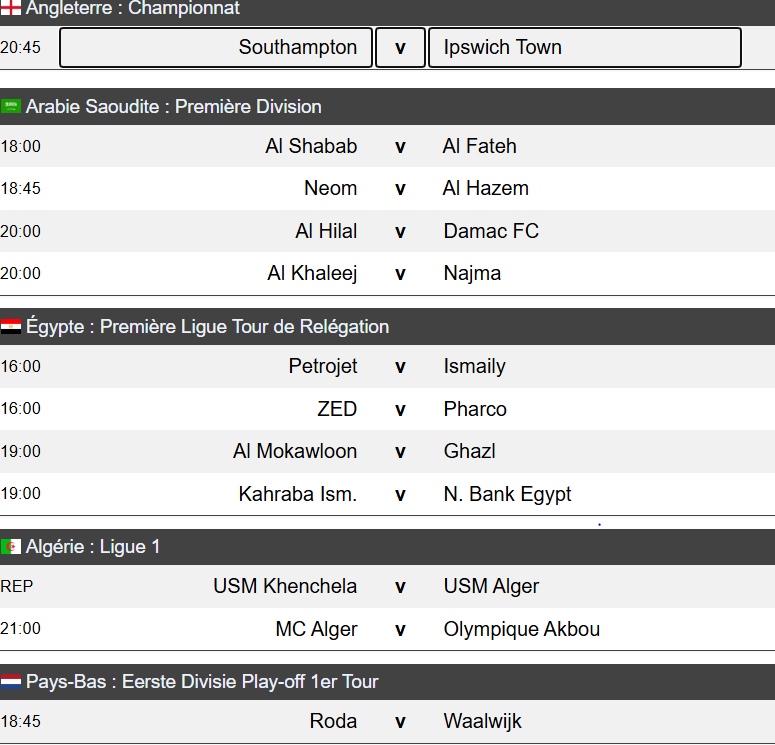
Task: Open the Ipswich Town team box
Action: [584, 48]
